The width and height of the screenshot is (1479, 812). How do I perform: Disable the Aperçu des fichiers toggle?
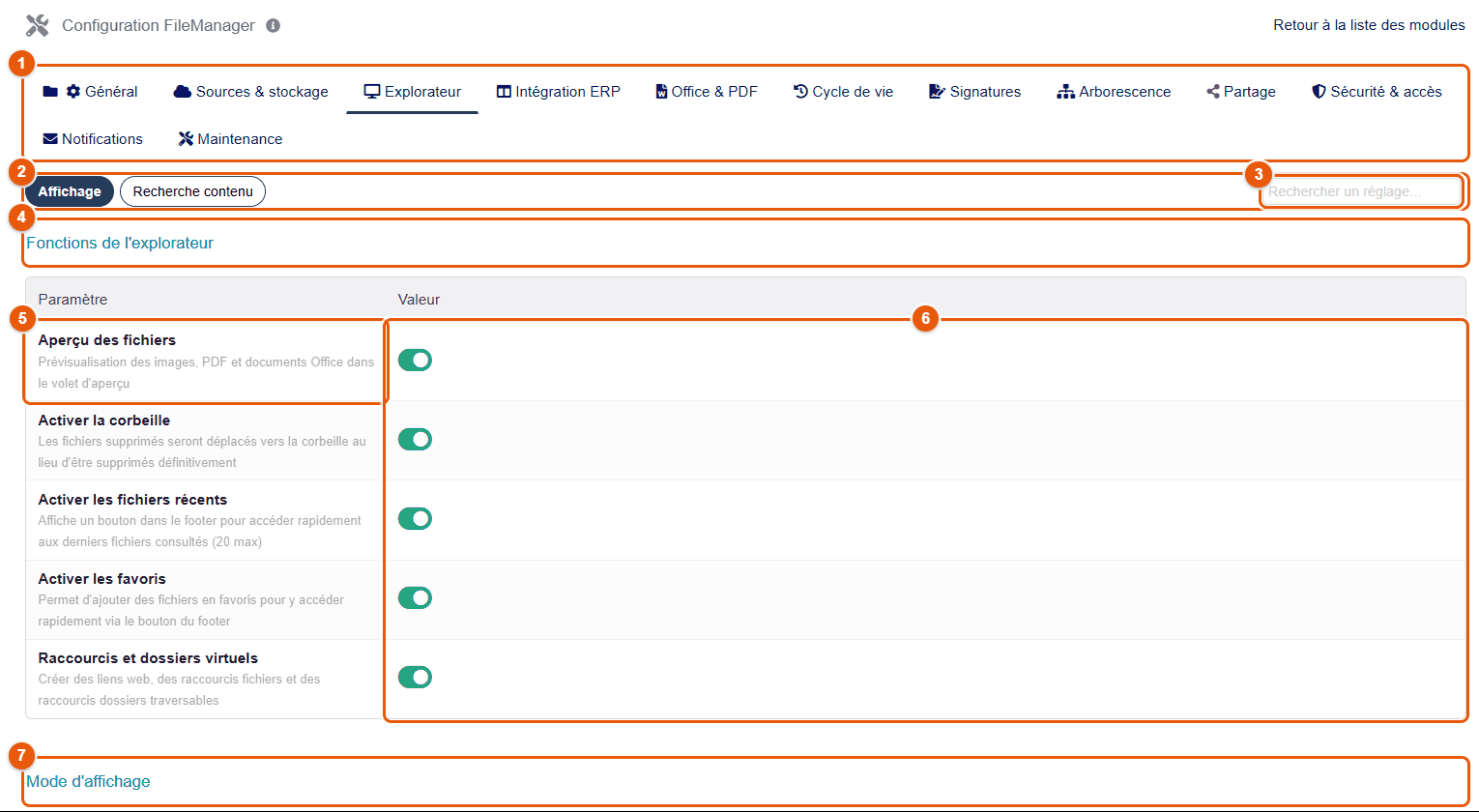click(415, 360)
